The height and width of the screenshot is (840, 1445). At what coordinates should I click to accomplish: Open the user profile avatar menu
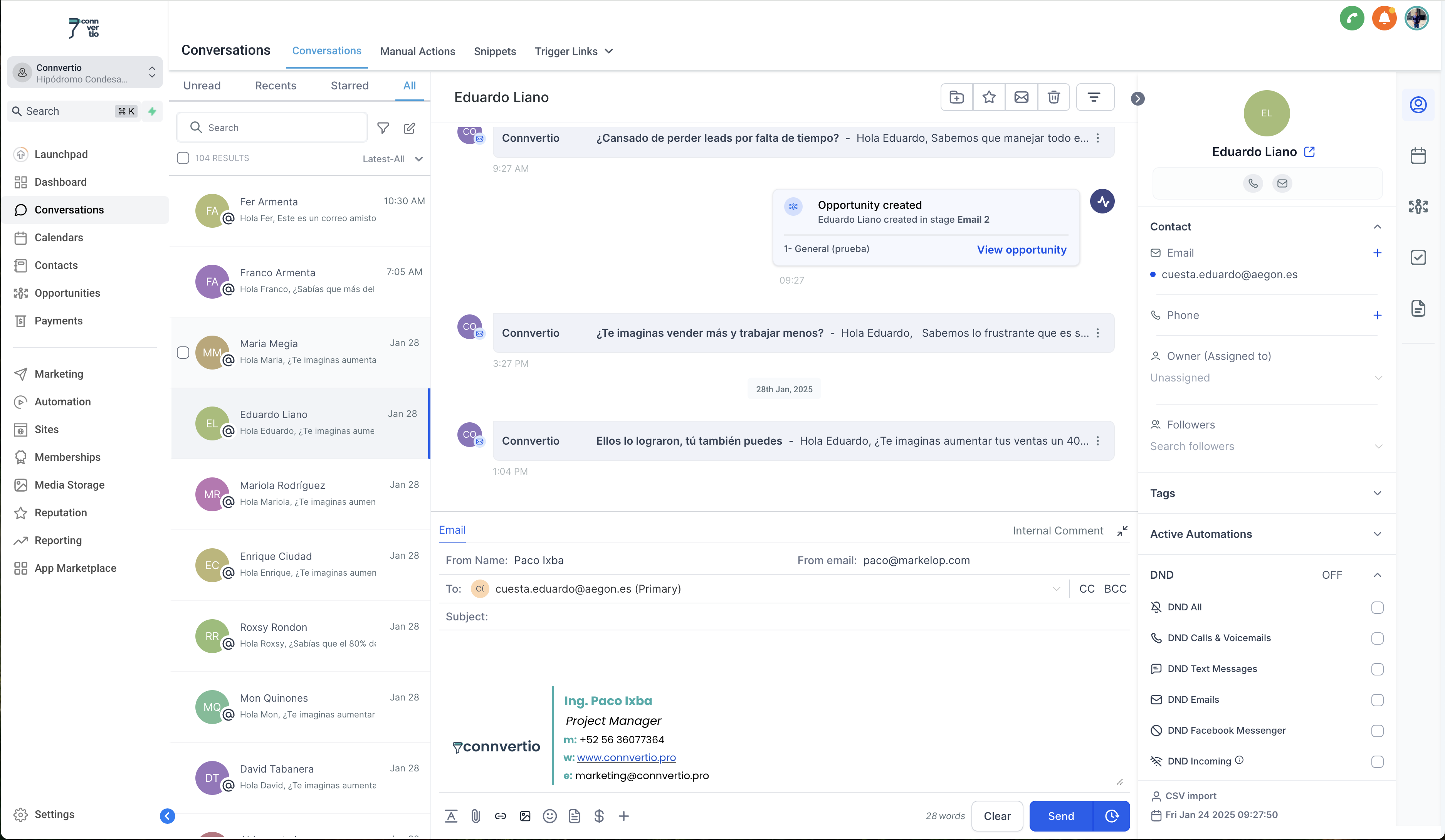click(x=1416, y=18)
